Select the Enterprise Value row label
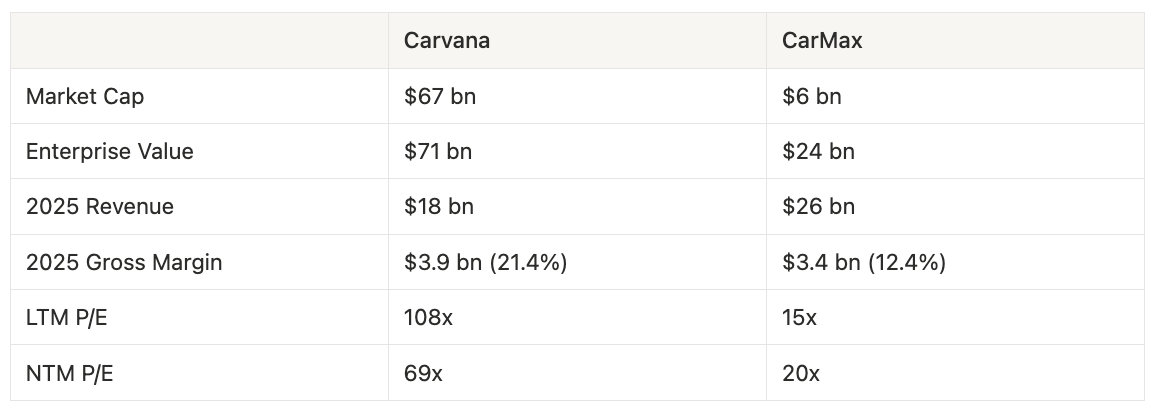The height and width of the screenshot is (416, 1156). tap(110, 151)
